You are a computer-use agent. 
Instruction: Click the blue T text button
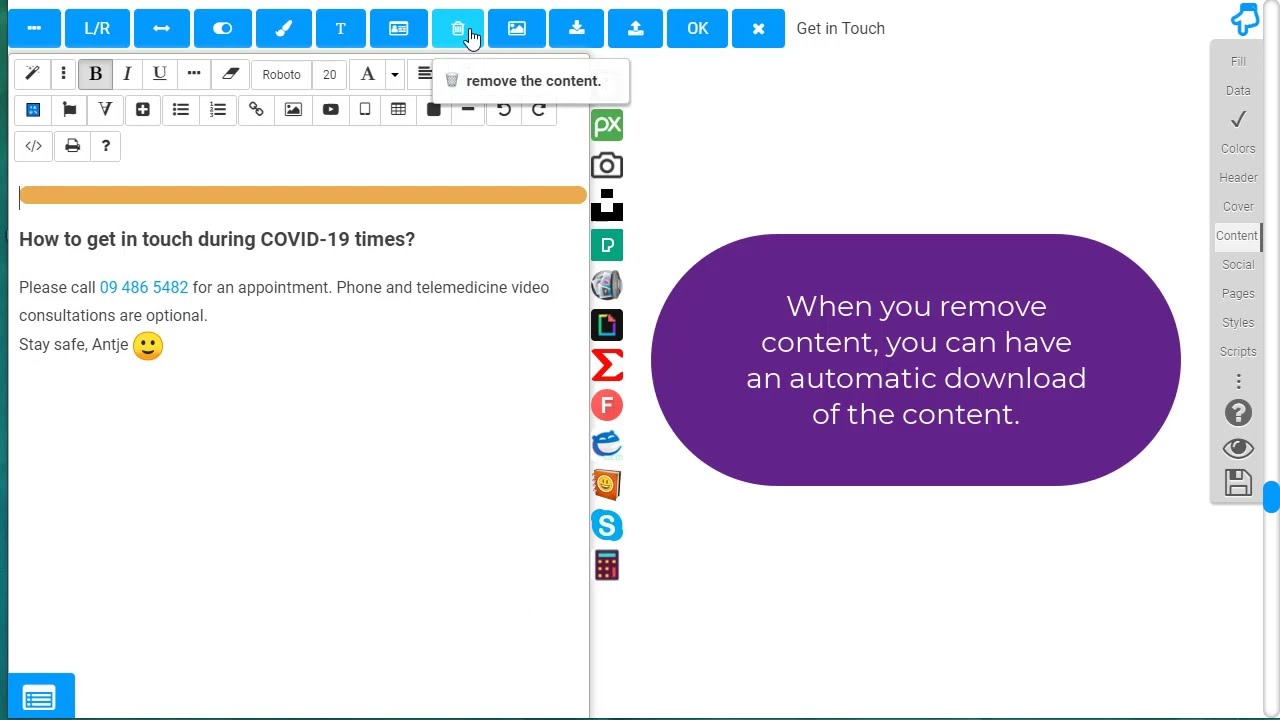341,29
